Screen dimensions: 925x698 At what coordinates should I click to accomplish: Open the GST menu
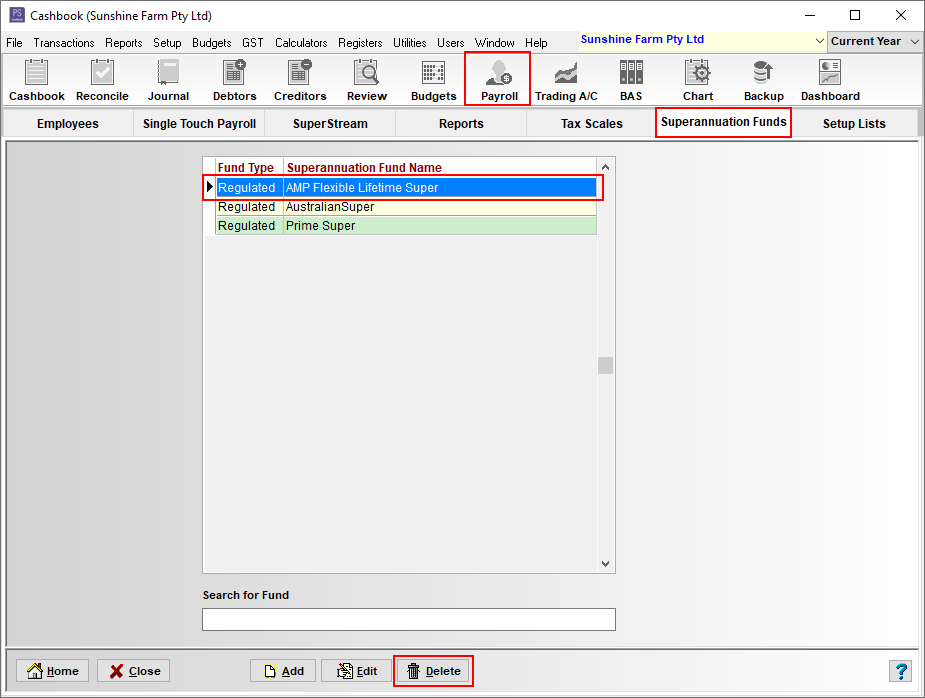[252, 42]
